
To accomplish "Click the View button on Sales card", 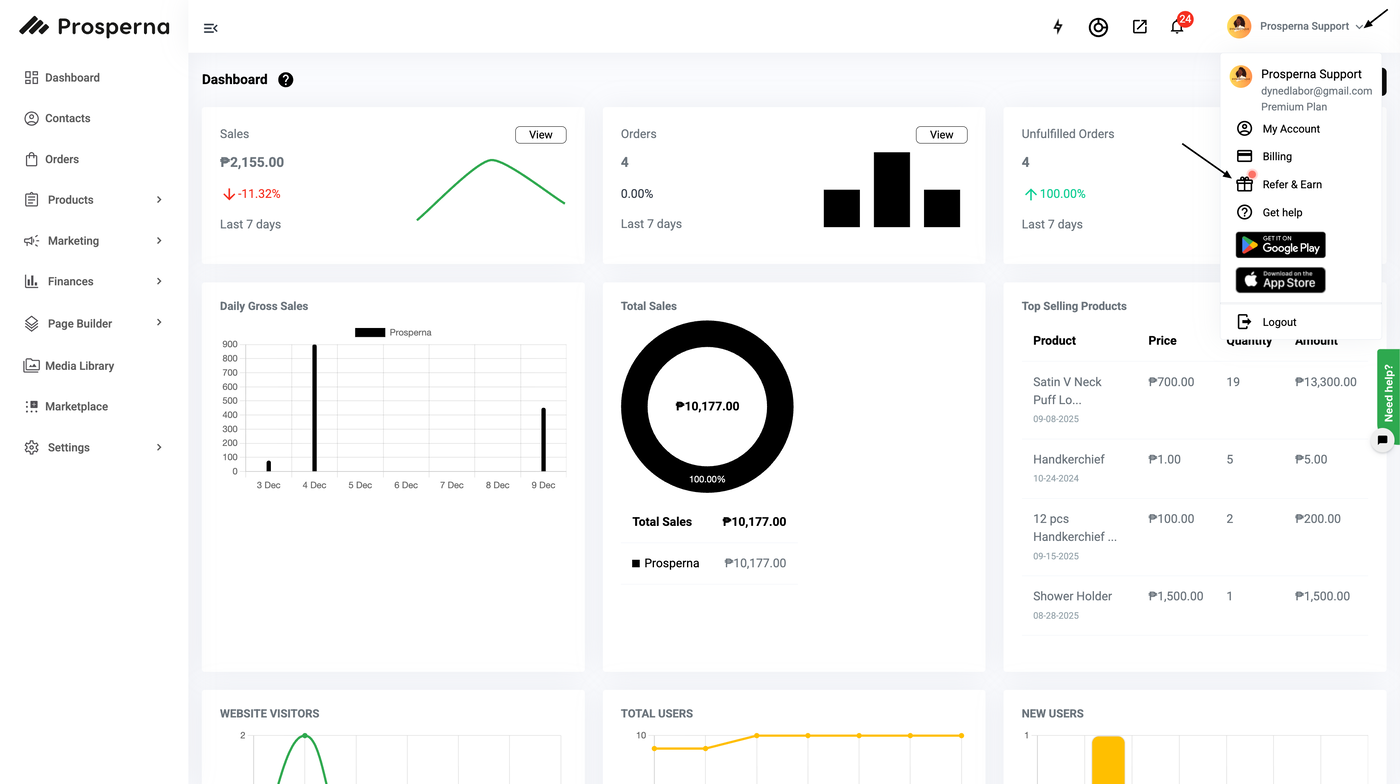I will (x=541, y=135).
